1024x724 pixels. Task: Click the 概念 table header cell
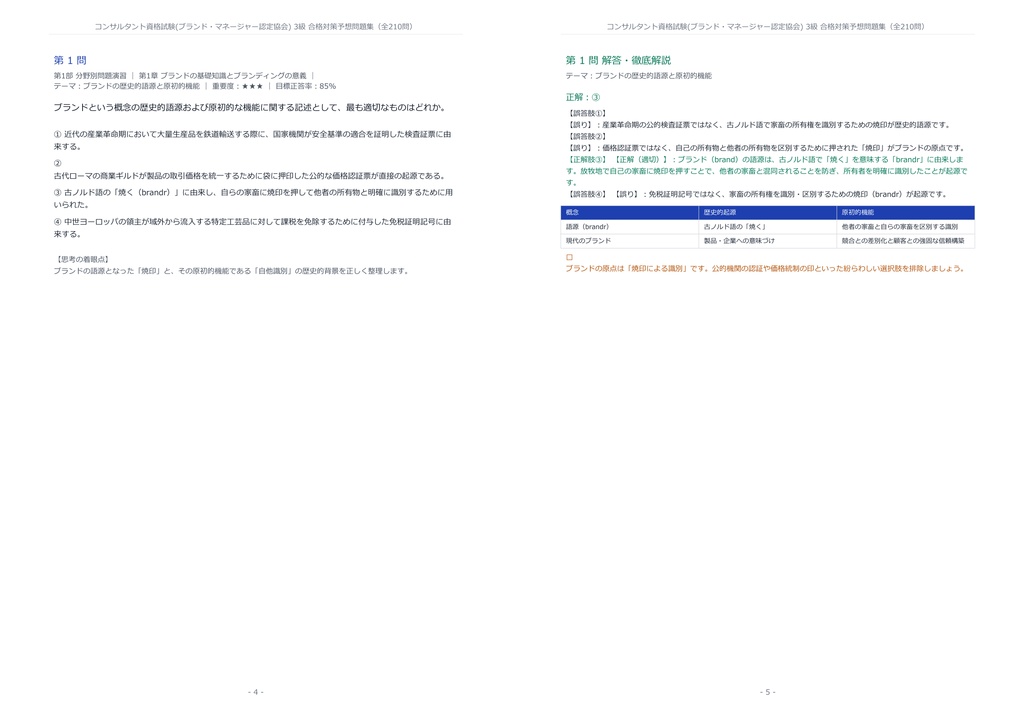pyautogui.click(x=630, y=212)
